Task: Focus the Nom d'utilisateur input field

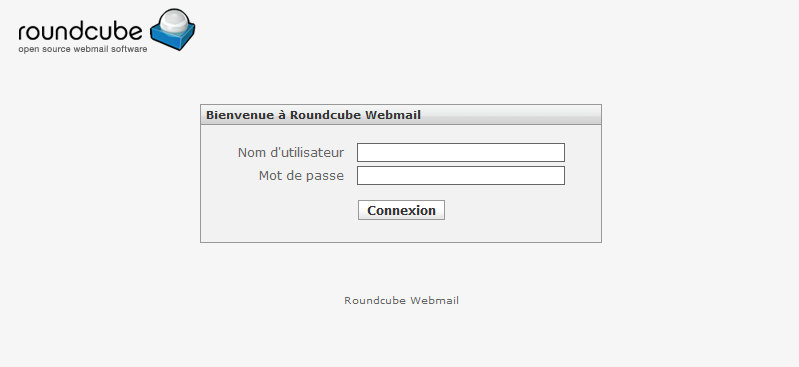Action: click(x=461, y=152)
